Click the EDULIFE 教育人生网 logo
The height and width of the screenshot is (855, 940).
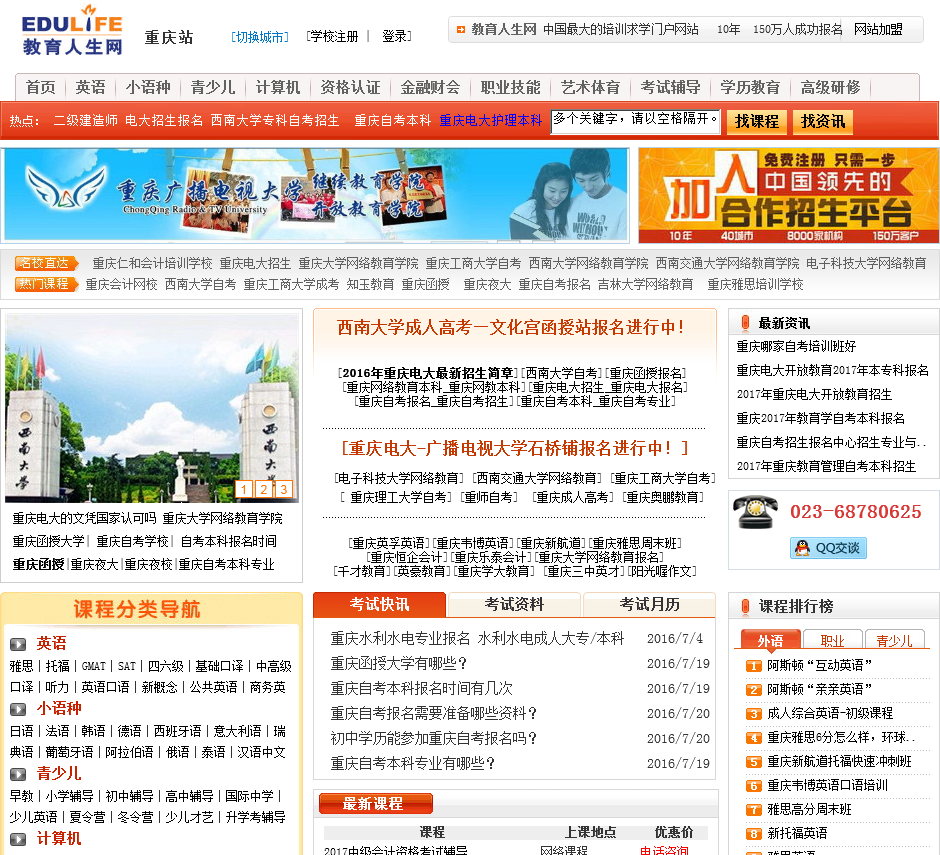point(72,30)
